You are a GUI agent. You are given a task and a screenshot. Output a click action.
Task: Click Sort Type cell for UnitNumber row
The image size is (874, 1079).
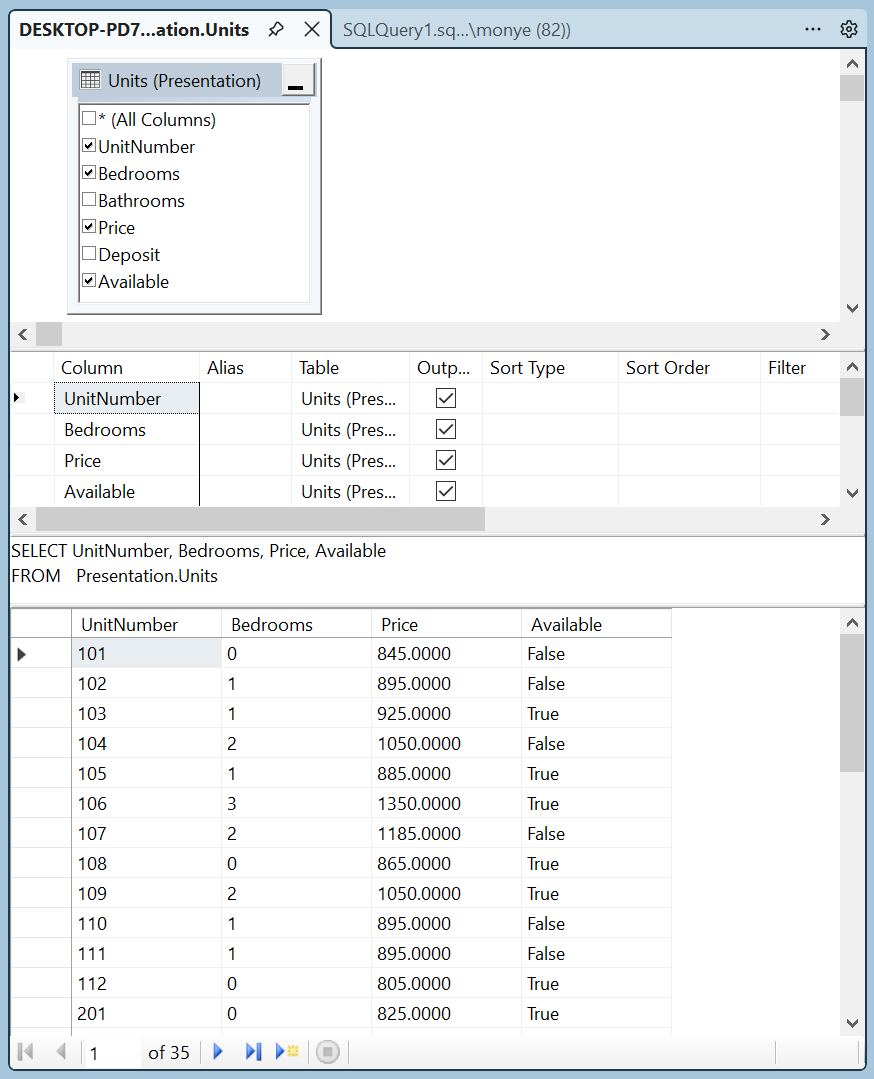pos(551,398)
